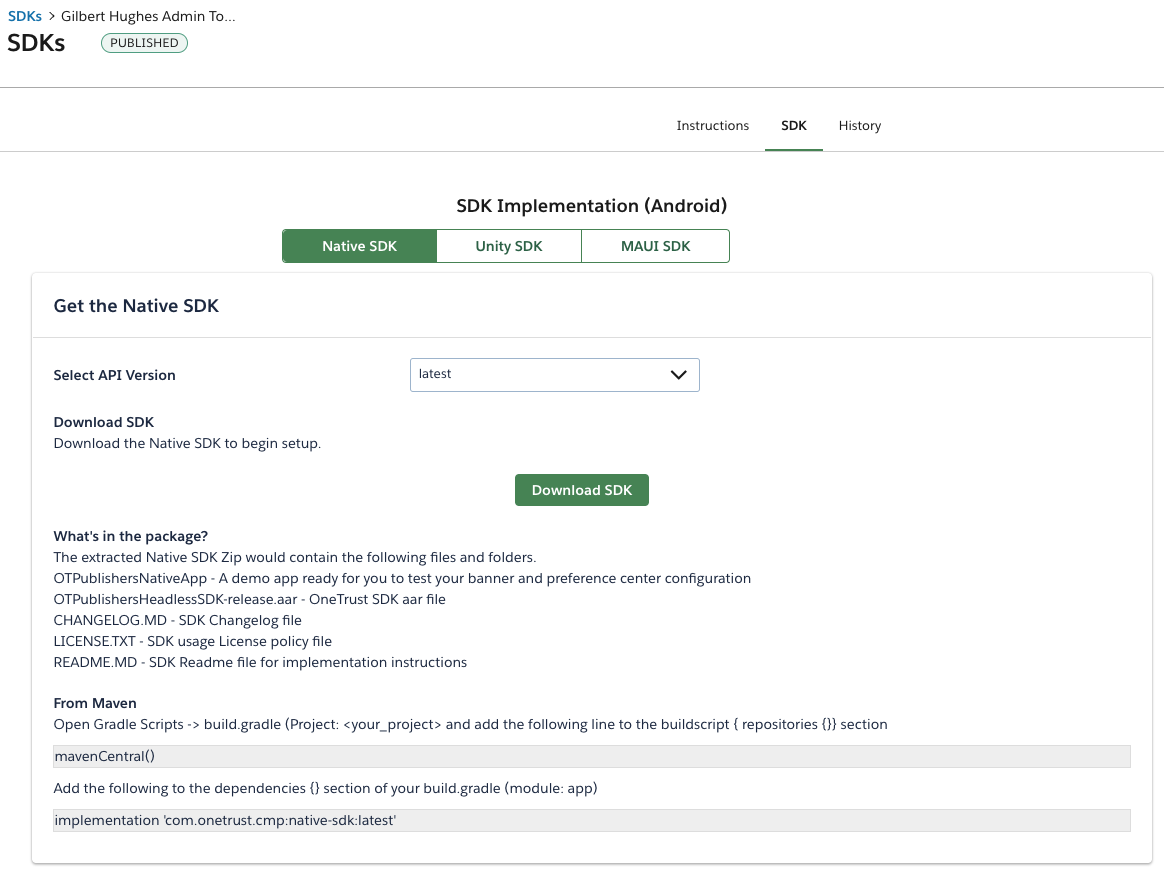The image size is (1164, 875).
Task: Click the CHANGELOG.MD line
Action: 177,620
